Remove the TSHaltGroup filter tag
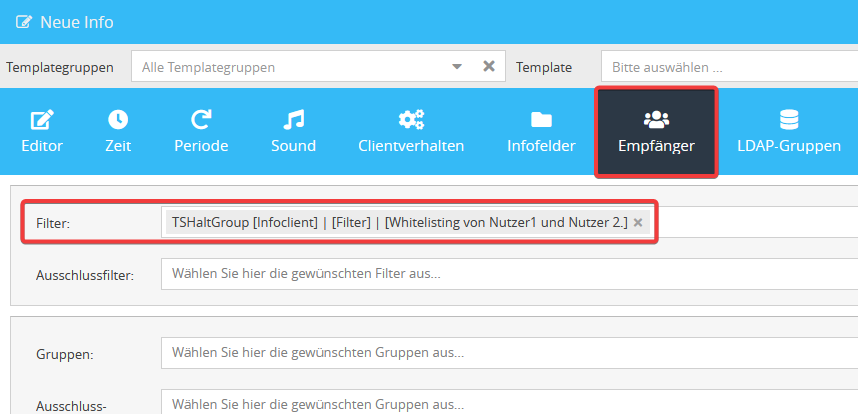This screenshot has width=858, height=414. coord(638,222)
